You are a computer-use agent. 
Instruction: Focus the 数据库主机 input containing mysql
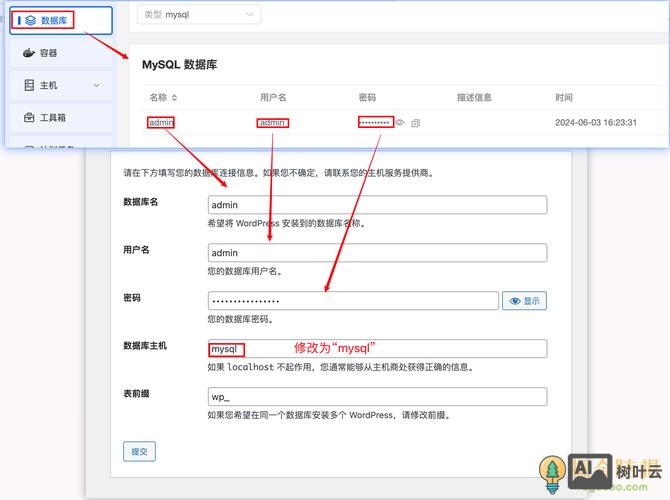(x=377, y=349)
